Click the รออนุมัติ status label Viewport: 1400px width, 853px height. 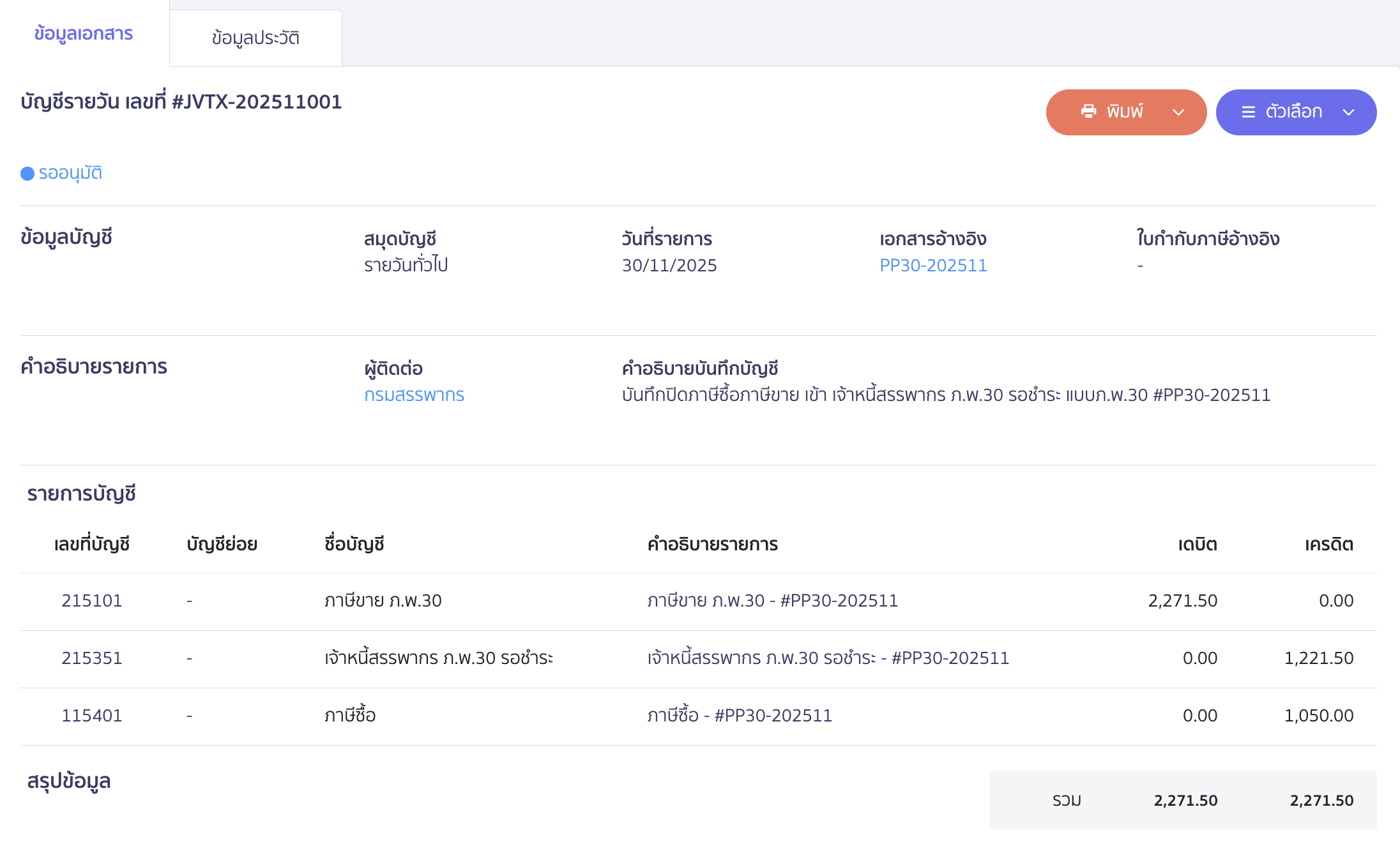pos(70,173)
